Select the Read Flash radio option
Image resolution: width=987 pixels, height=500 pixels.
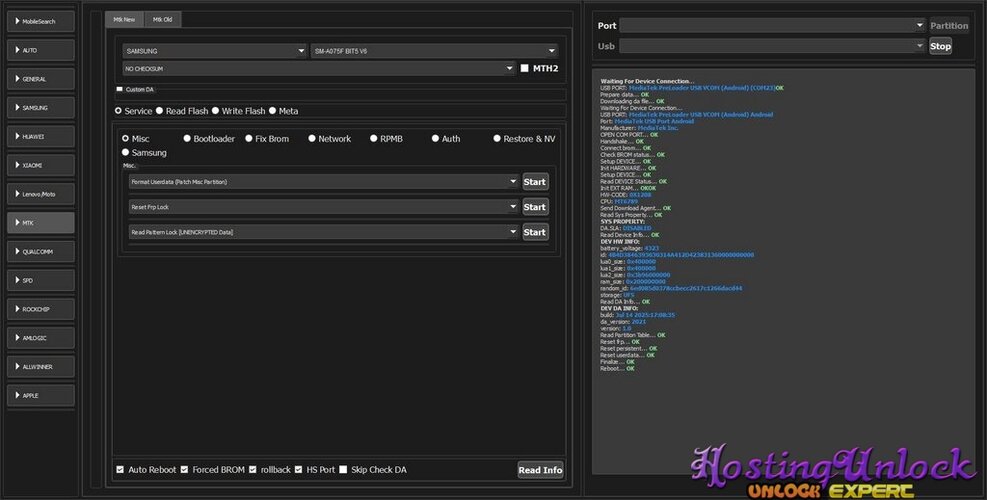point(160,111)
